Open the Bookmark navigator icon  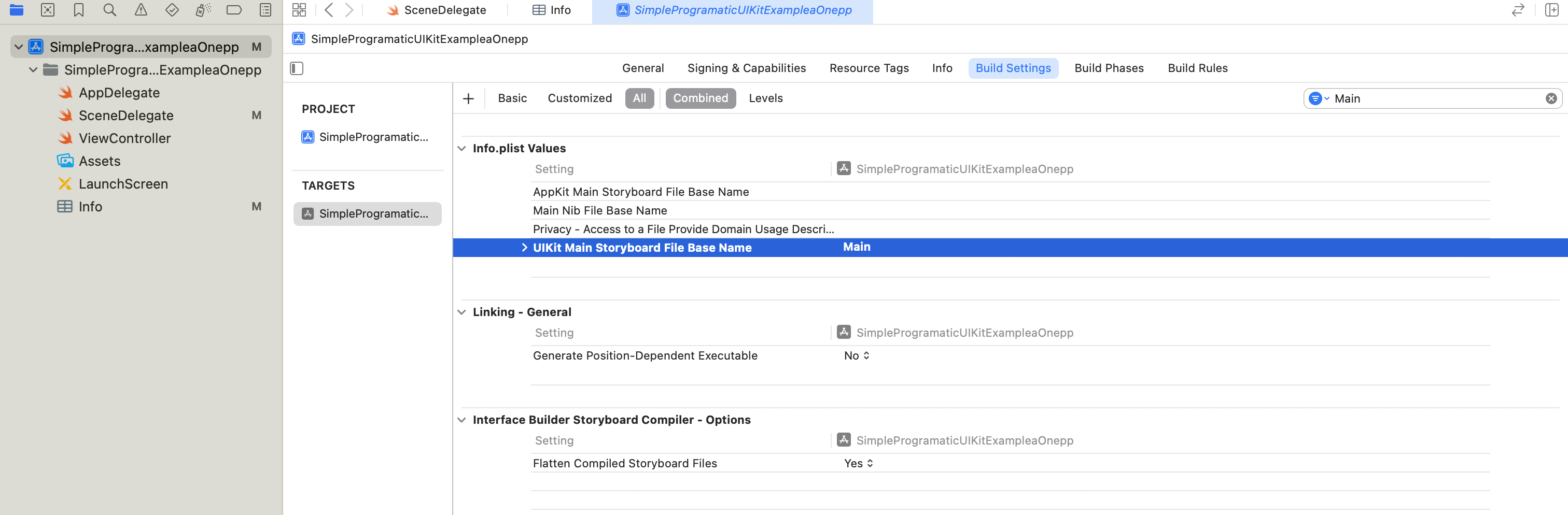click(x=78, y=10)
